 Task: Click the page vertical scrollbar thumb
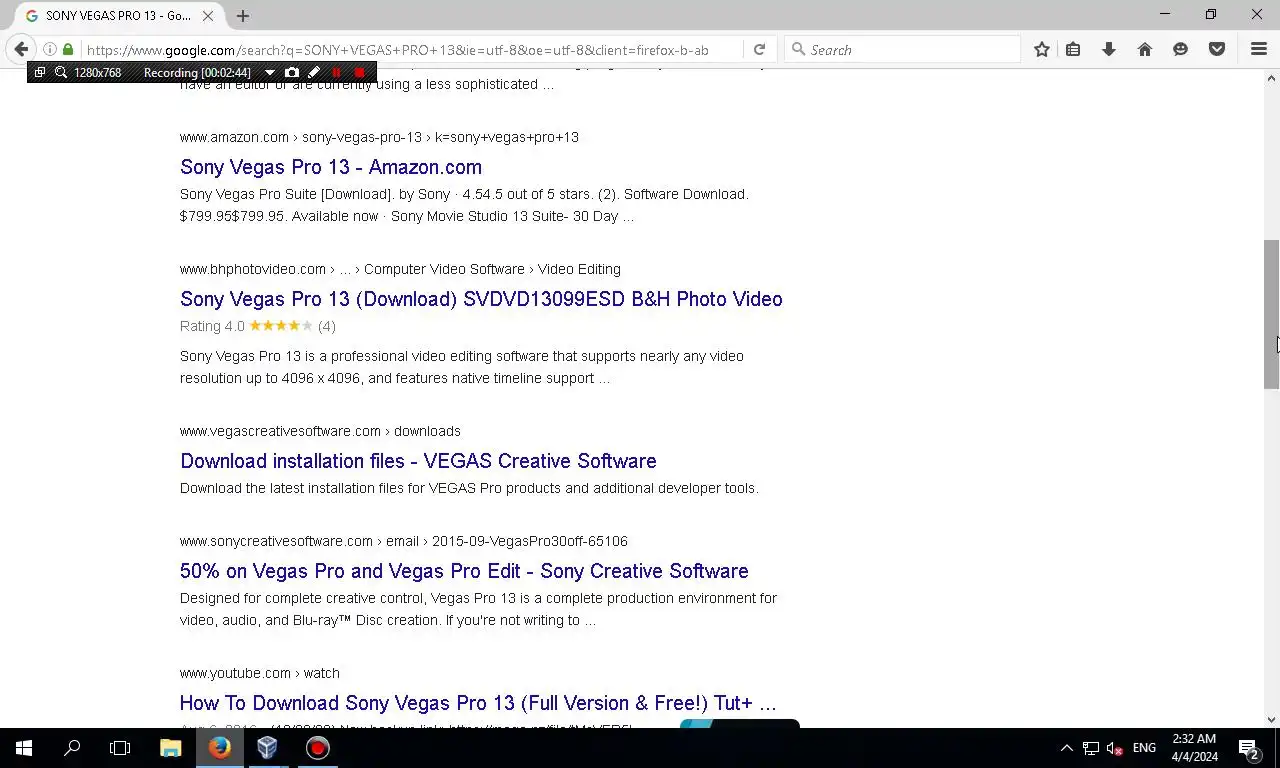pos(1271,314)
